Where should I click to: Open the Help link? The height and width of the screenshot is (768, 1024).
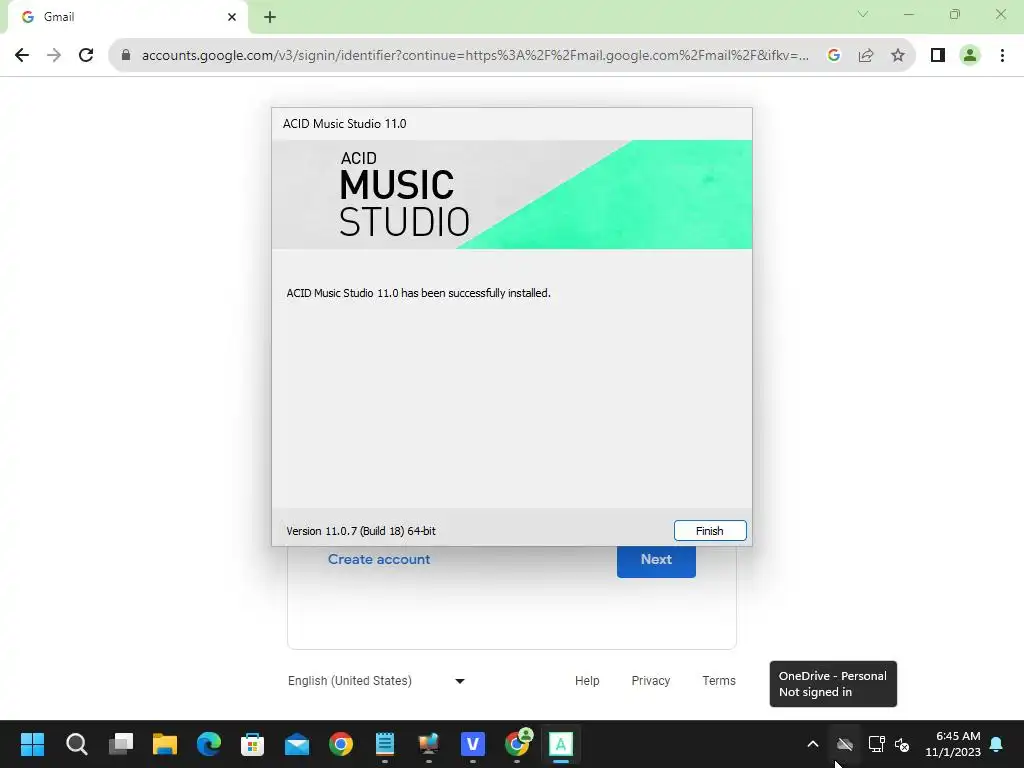tap(587, 681)
